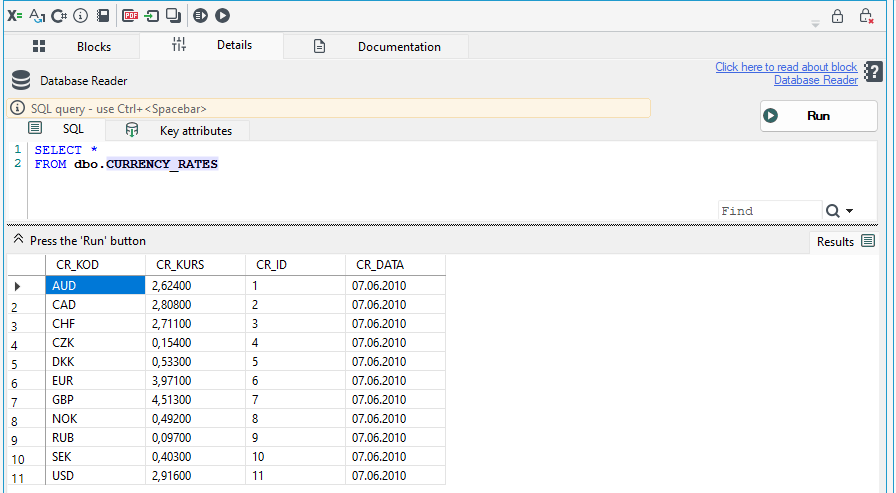Switch to the Blocks tab
Viewport: 896px width, 493px height.
point(72,46)
